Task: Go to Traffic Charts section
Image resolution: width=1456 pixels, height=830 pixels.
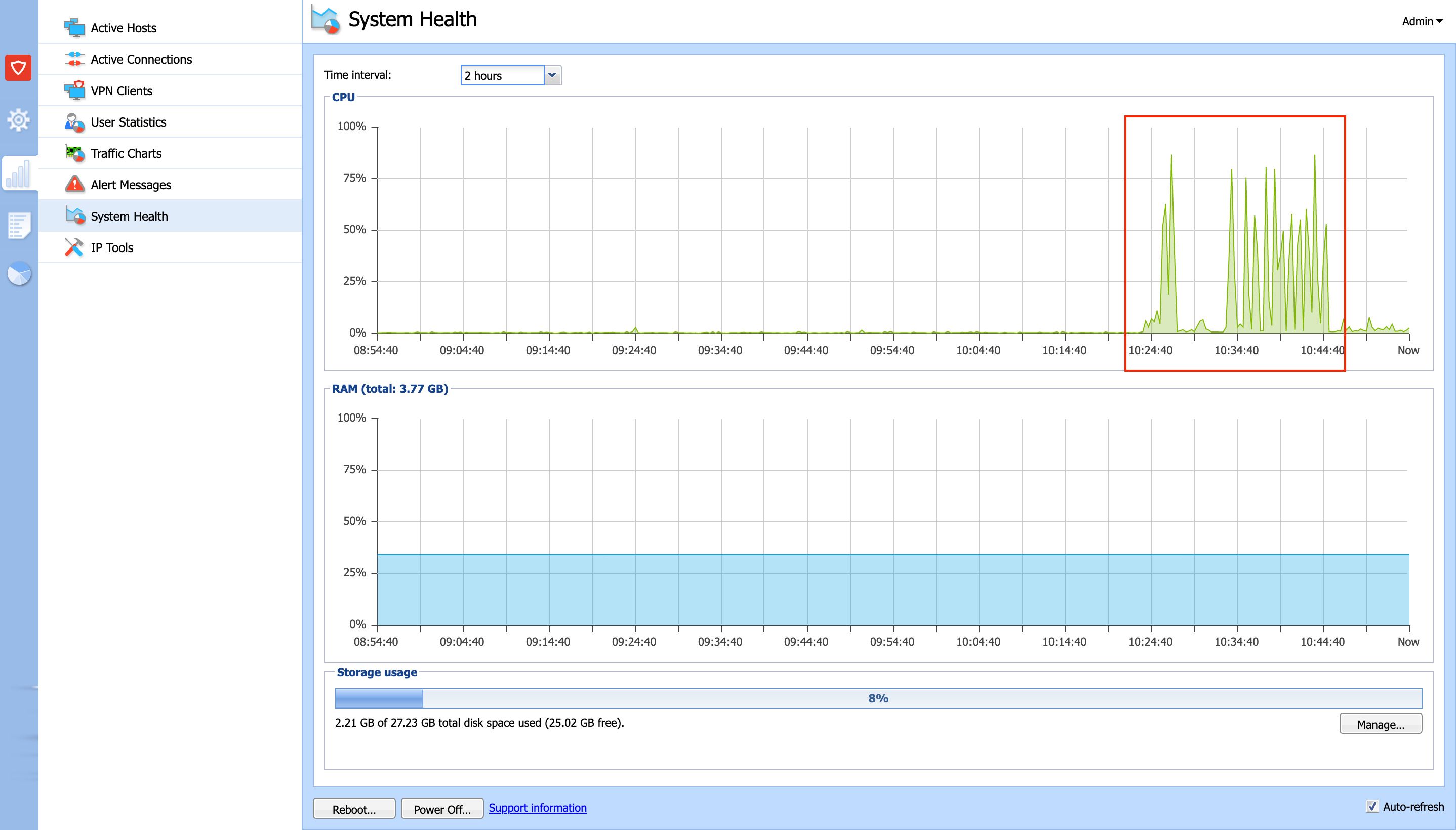Action: (x=126, y=153)
